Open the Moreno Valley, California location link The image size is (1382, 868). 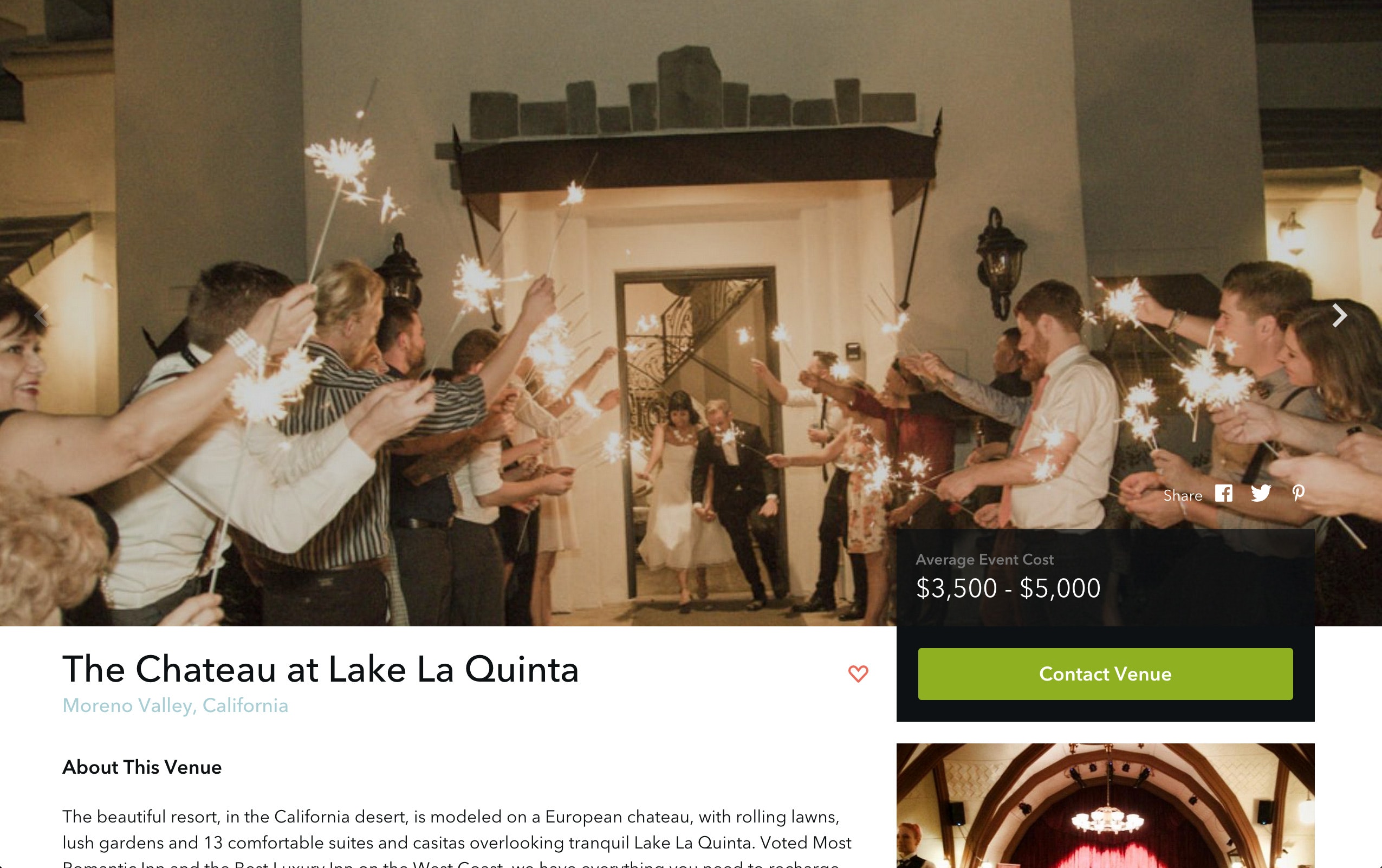[175, 705]
